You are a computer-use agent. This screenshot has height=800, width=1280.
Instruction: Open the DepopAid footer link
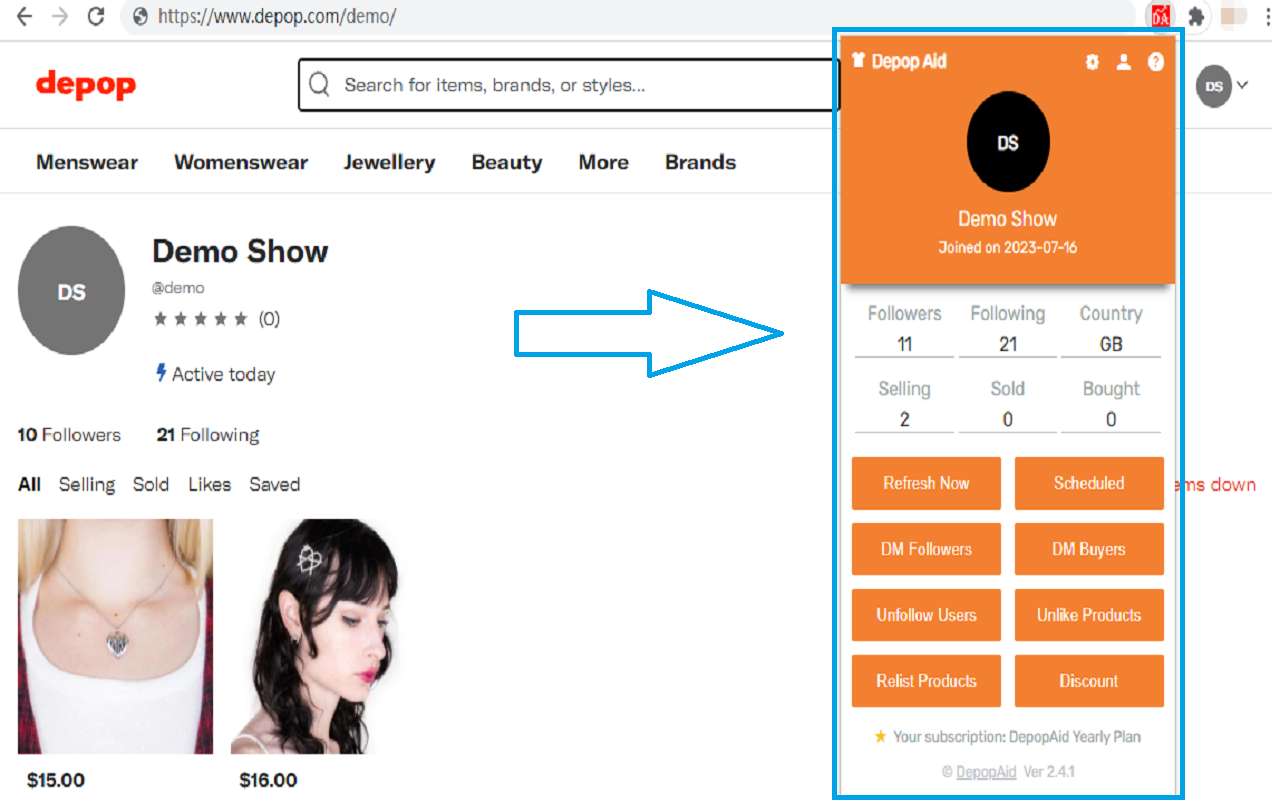point(986,772)
